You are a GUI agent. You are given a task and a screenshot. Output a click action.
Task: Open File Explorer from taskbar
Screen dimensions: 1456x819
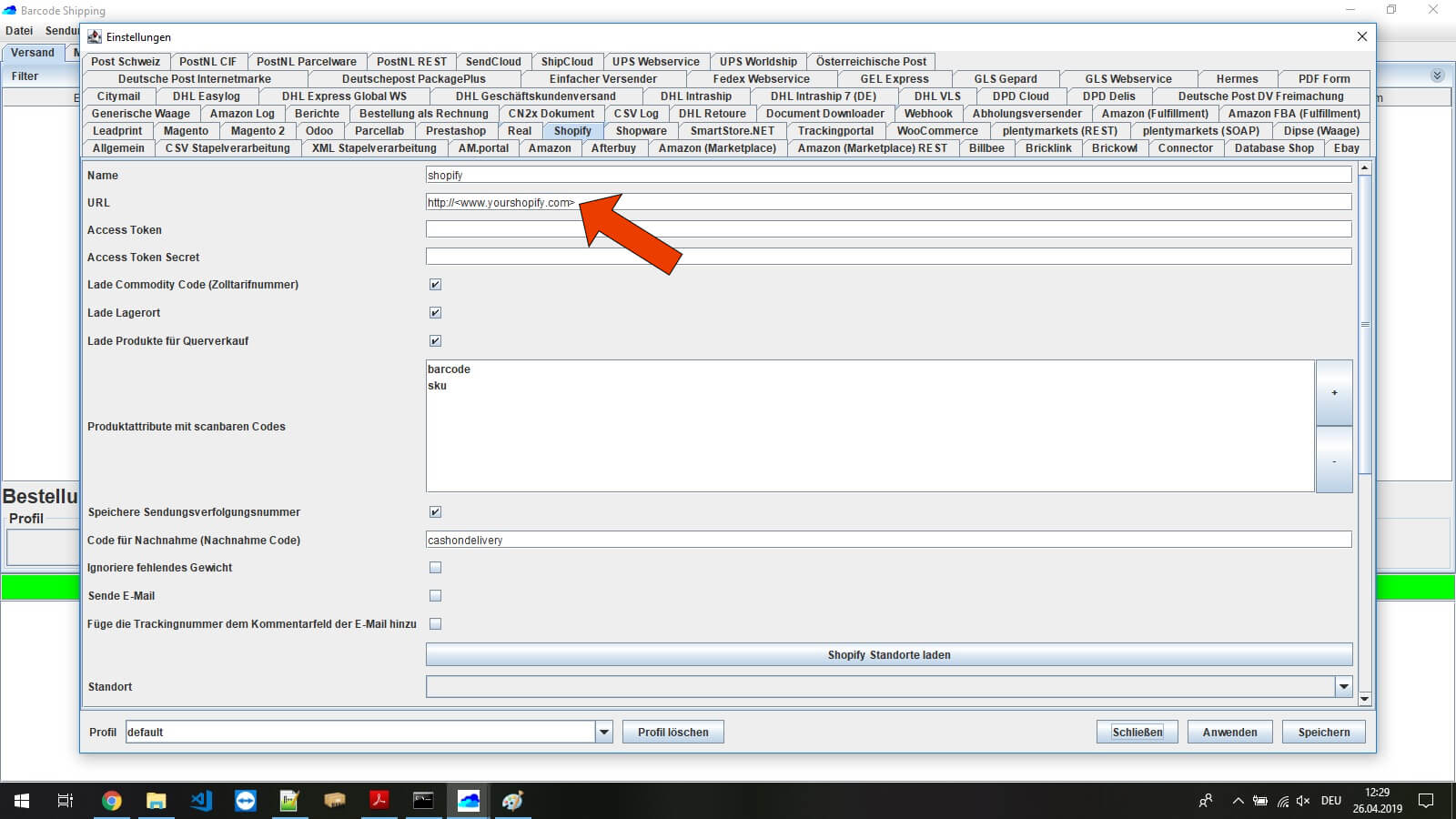[x=157, y=801]
